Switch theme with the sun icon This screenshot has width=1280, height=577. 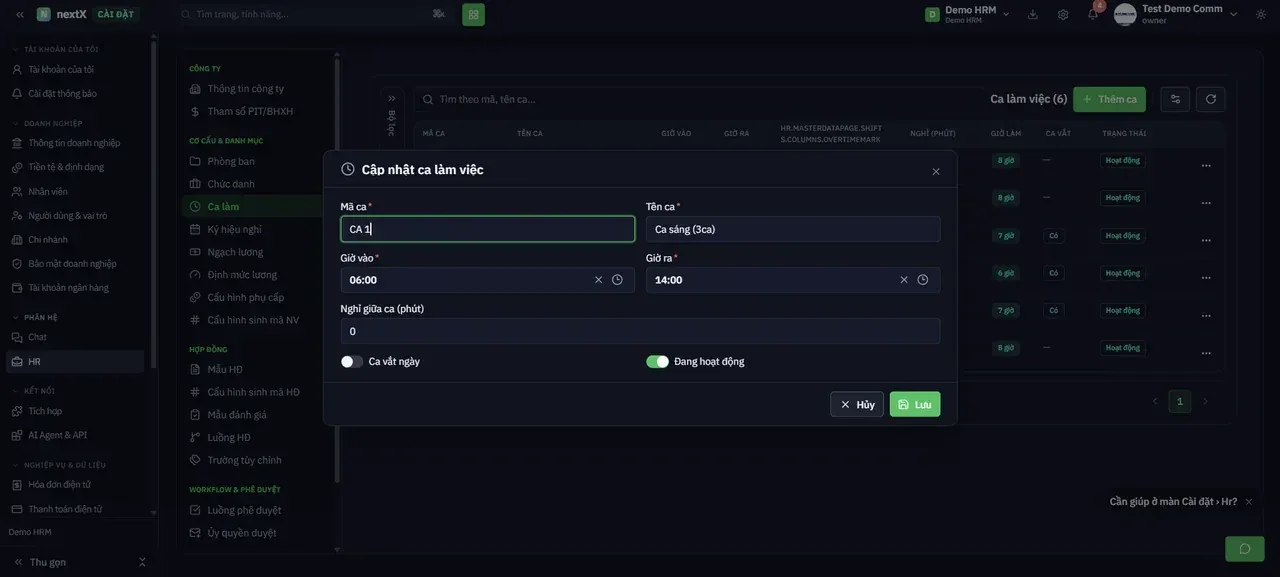click(1259, 14)
